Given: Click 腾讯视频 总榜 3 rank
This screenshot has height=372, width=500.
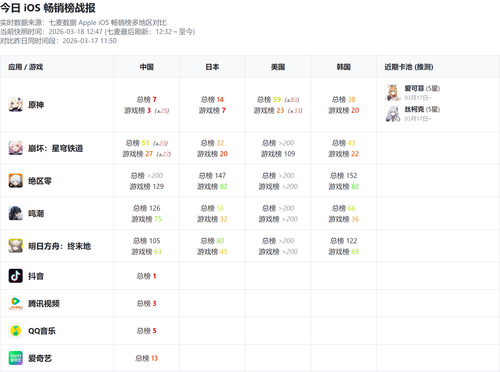Looking at the screenshot, I should click(x=147, y=303).
